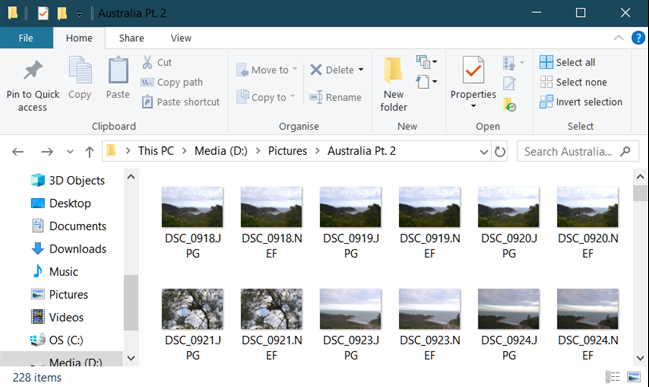Click Copy path in Clipboard group
Image resolution: width=649 pixels, height=387 pixels.
click(172, 82)
